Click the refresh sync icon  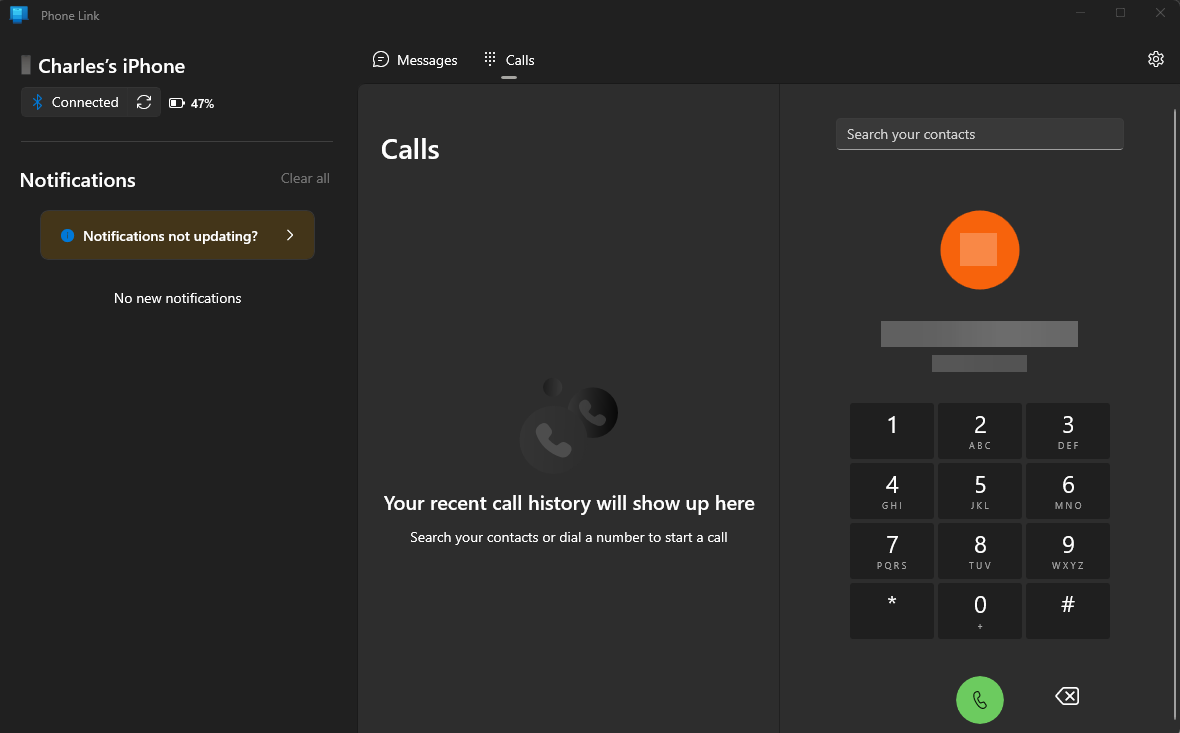tap(144, 102)
